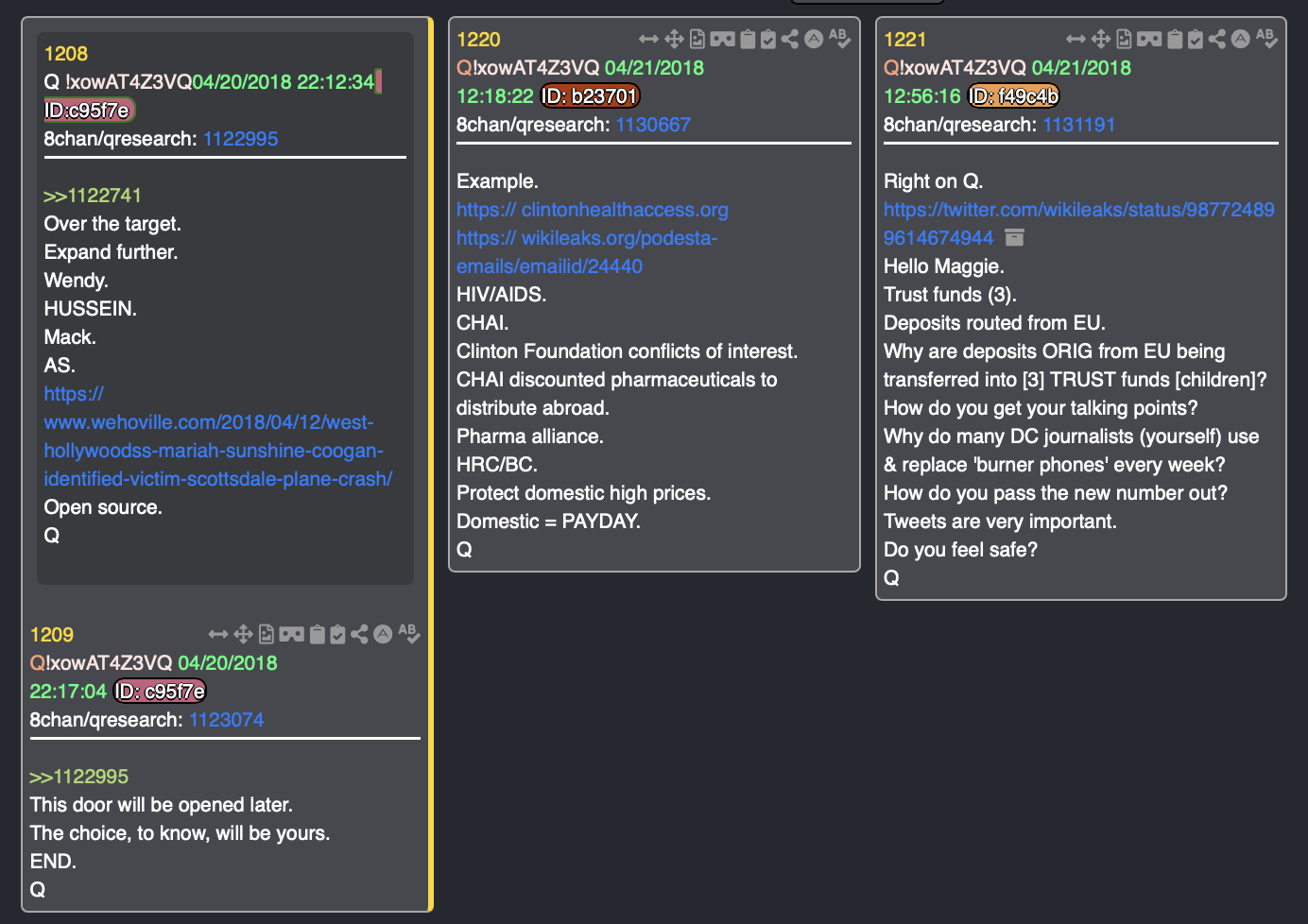1308x924 pixels.
Task: Click the AB spellcheck icon on post 1209
Action: tap(408, 634)
